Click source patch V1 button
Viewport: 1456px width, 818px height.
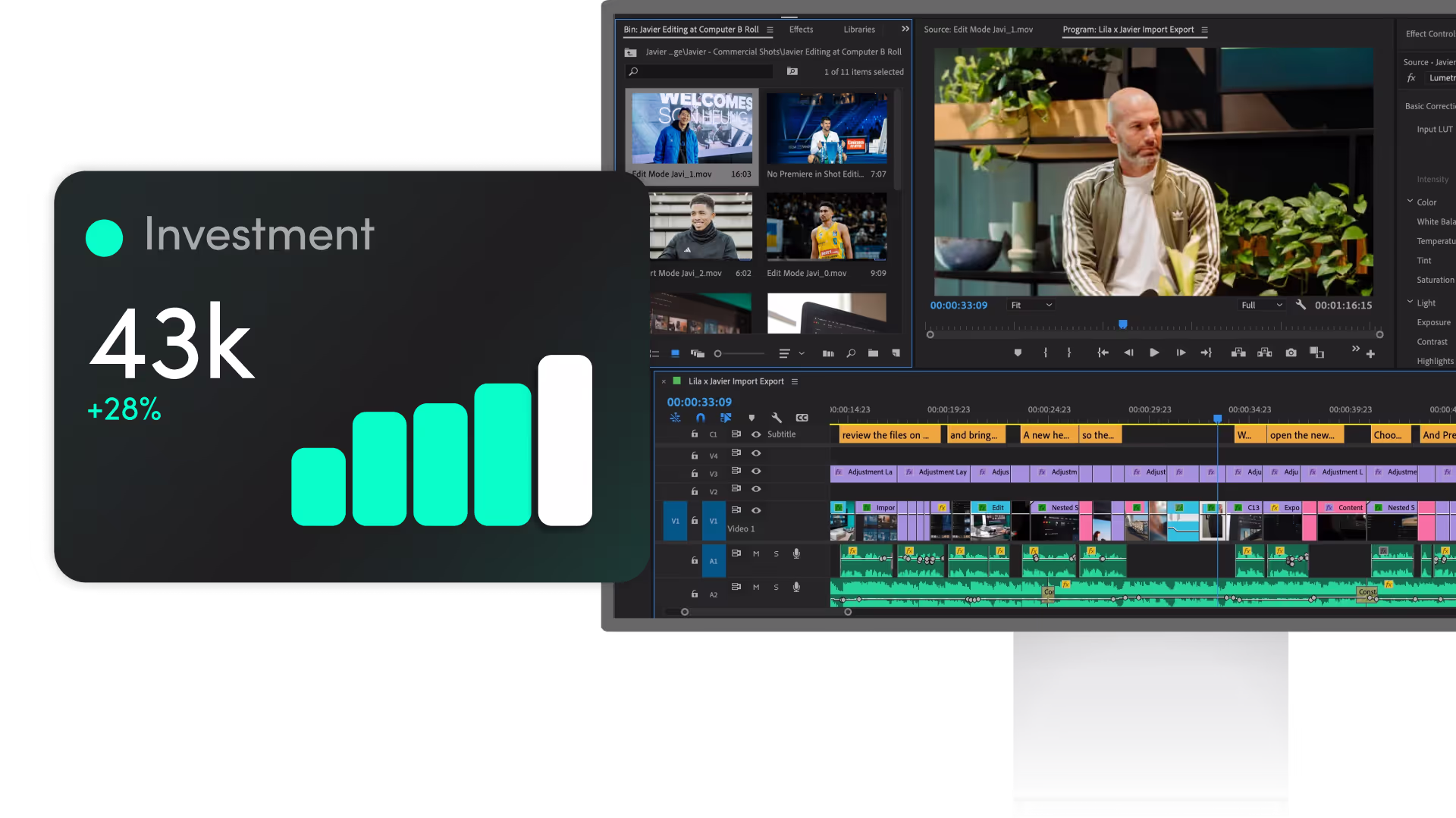pyautogui.click(x=675, y=521)
